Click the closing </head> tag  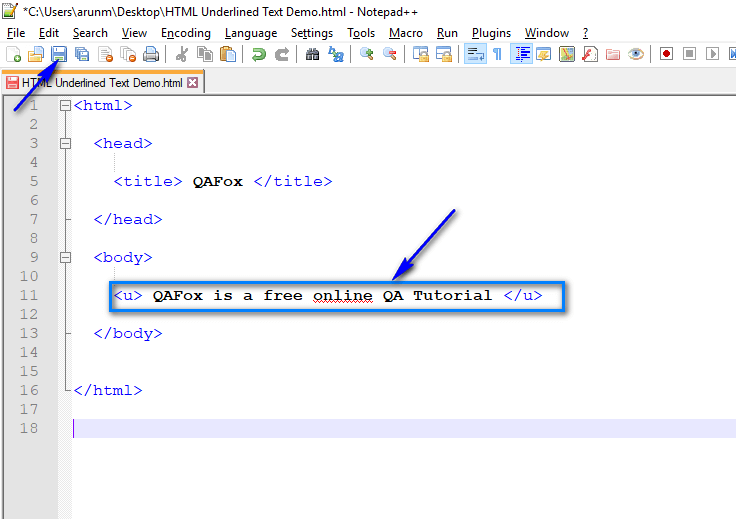tap(128, 220)
